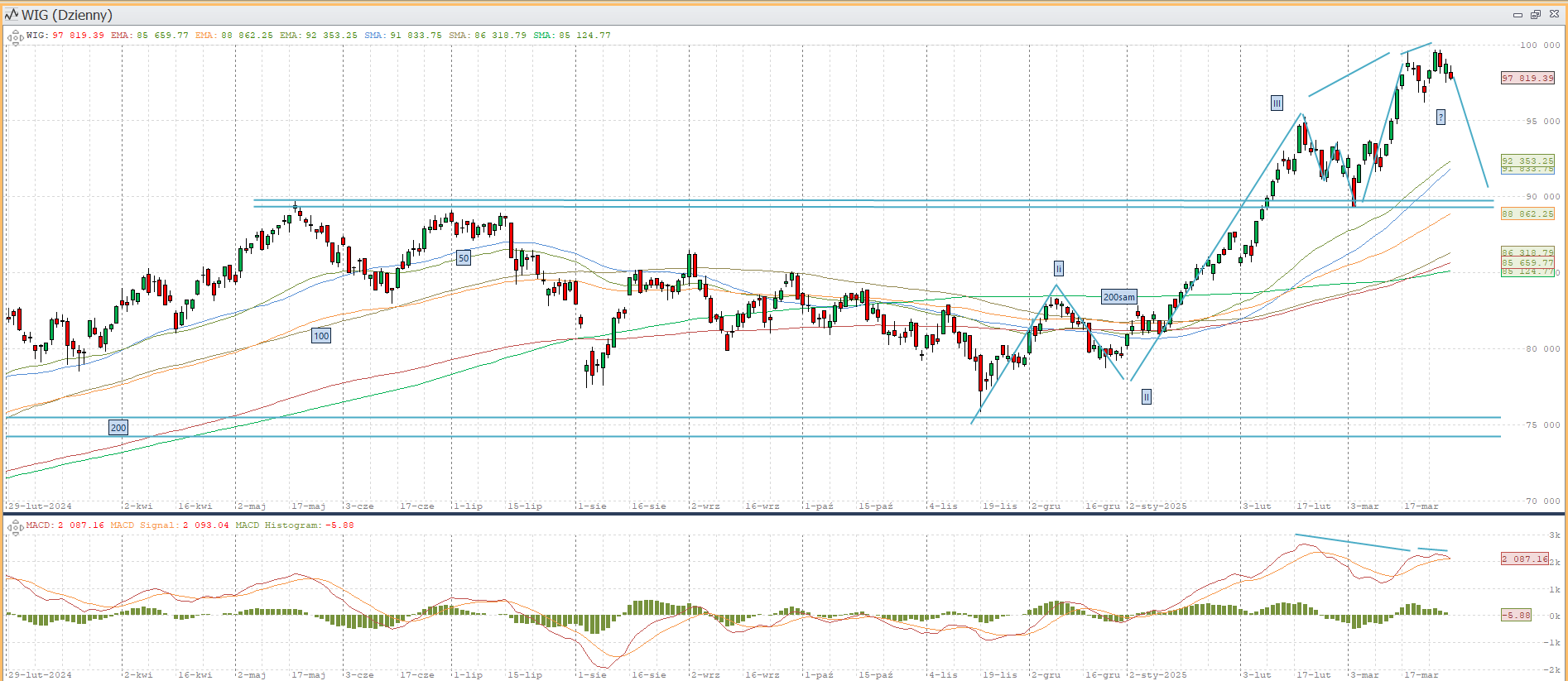Select the '200' label near bottom left
This screenshot has width=1568, height=681.
(x=118, y=428)
